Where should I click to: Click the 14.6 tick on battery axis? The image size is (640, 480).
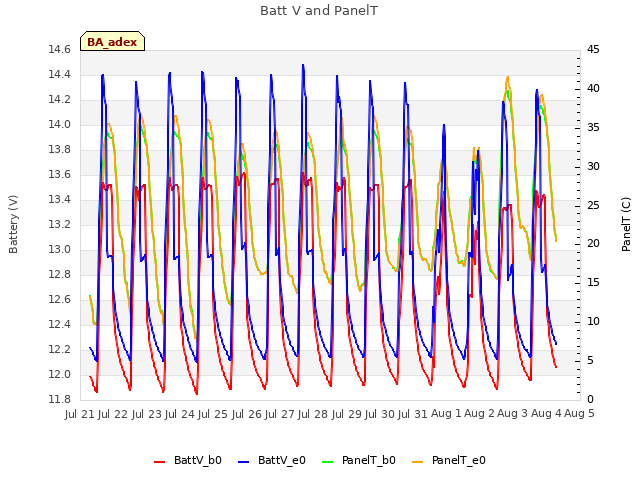tap(60, 50)
